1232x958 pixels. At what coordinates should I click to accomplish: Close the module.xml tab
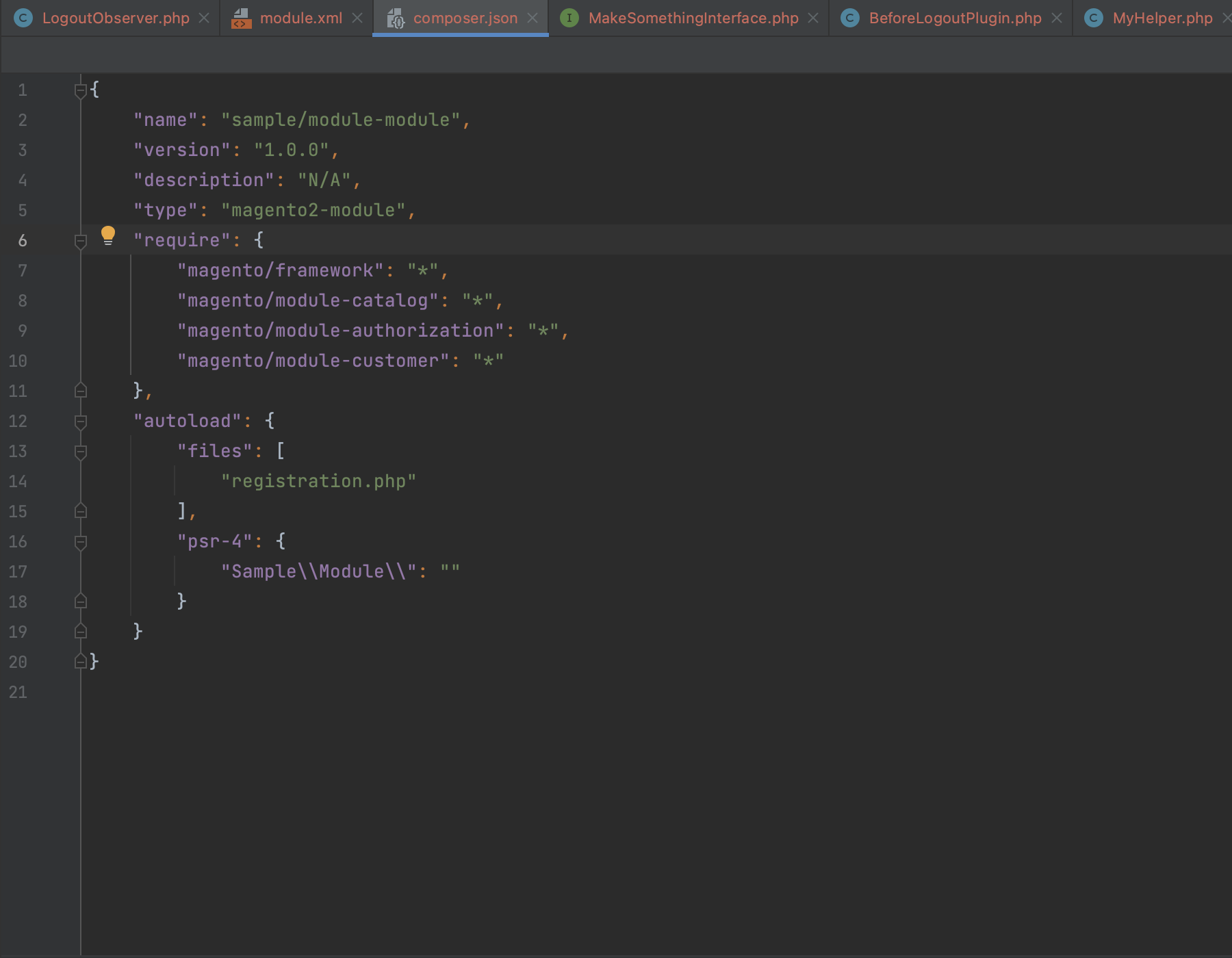coord(357,18)
